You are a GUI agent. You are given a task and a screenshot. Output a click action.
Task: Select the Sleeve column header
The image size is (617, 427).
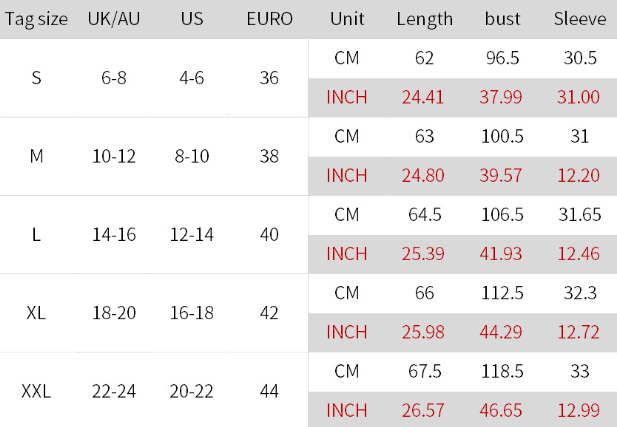[x=580, y=18]
